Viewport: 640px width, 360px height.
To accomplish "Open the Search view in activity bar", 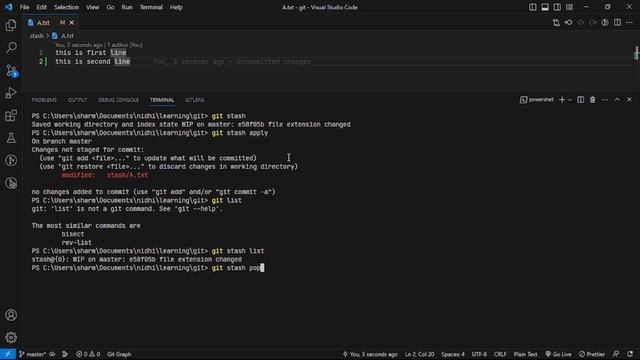I will [x=11, y=48].
